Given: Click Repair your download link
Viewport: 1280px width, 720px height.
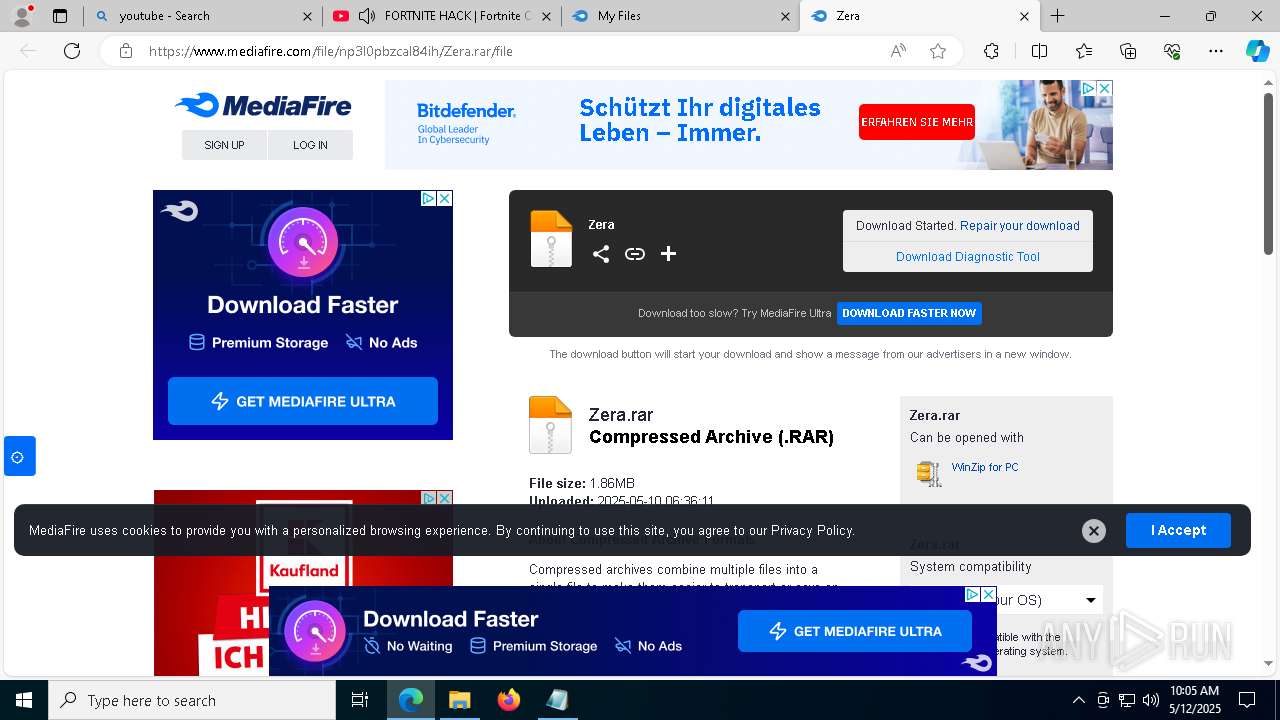Looking at the screenshot, I should tap(1019, 226).
